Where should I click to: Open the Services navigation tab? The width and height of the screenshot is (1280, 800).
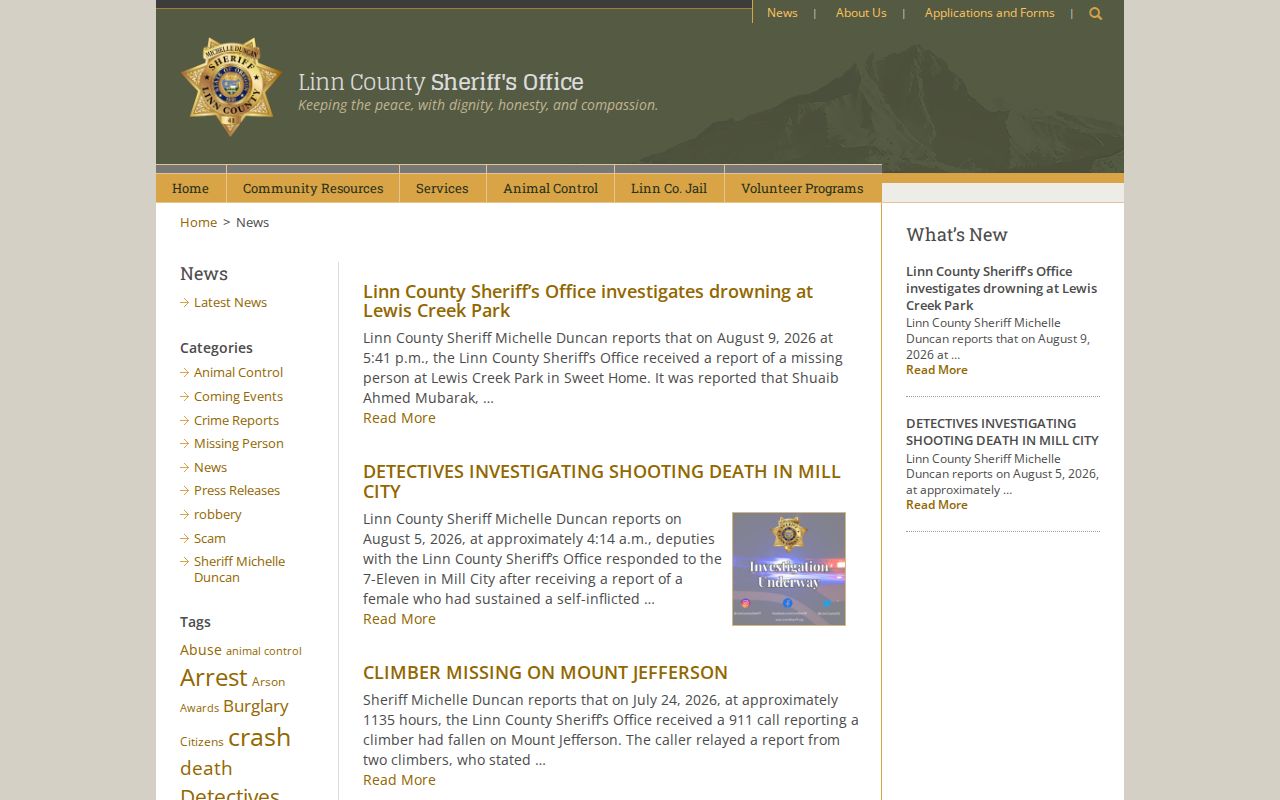[442, 188]
